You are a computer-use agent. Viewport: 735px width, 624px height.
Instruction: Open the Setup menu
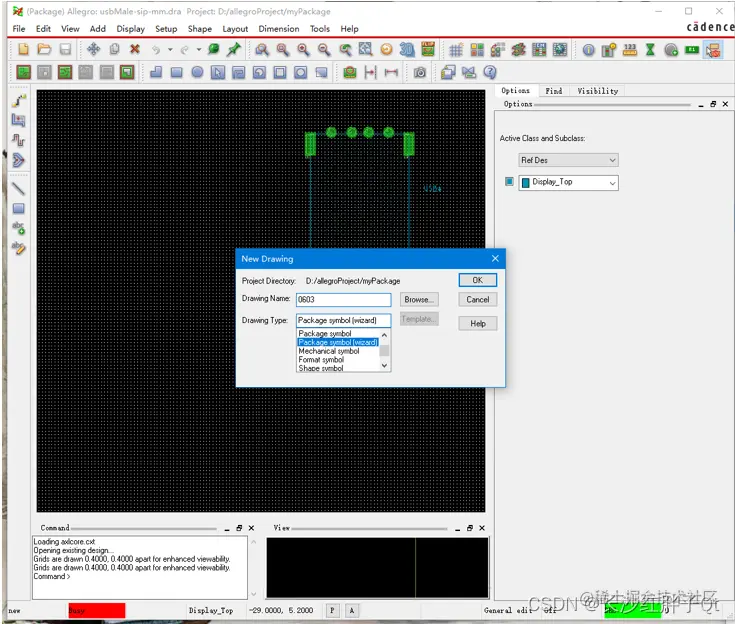pyautogui.click(x=166, y=29)
